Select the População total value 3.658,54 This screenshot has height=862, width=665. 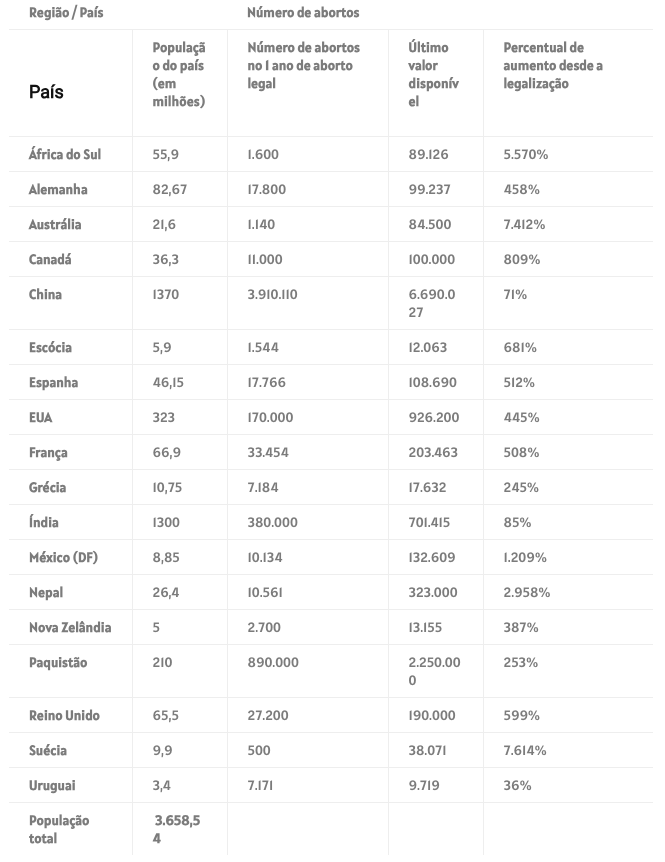coord(177,829)
